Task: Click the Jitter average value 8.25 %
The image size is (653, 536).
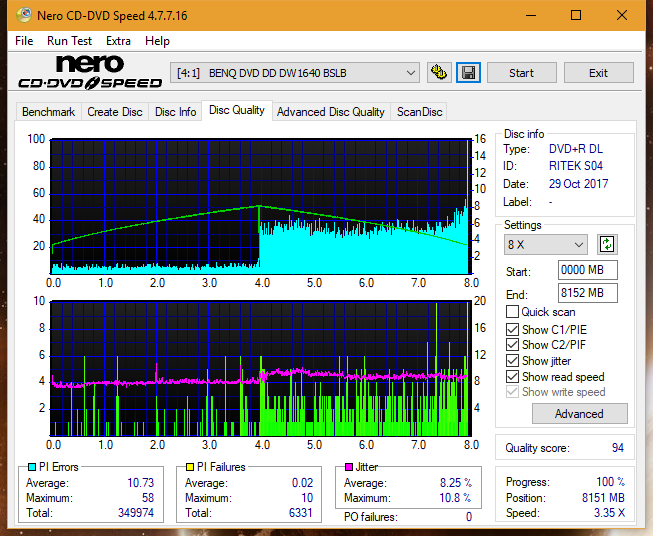Action: pos(456,483)
